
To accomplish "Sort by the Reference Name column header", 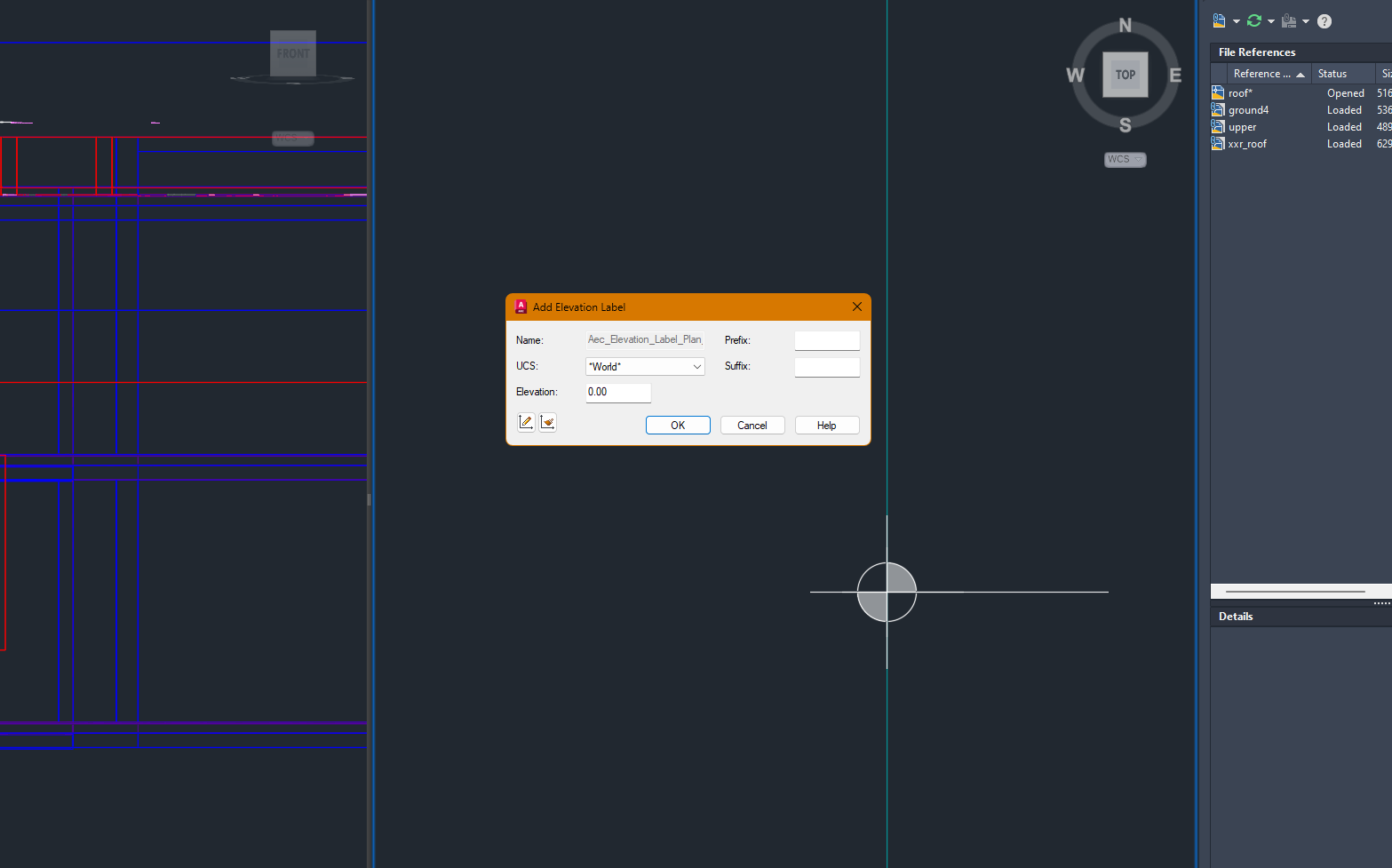I will [1263, 73].
